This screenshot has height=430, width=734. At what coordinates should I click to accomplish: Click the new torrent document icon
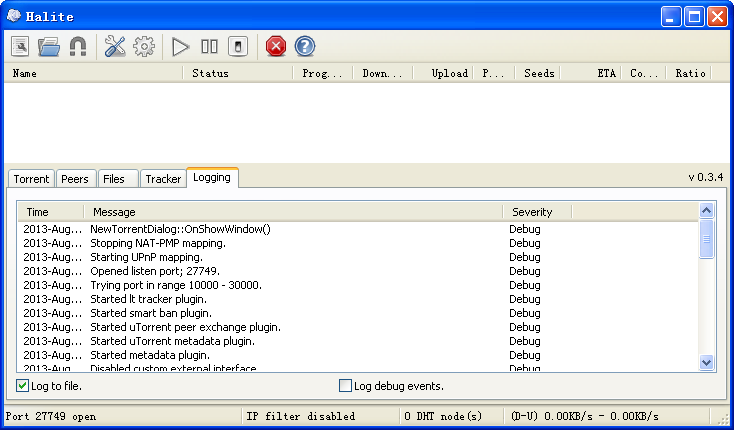coord(21,46)
